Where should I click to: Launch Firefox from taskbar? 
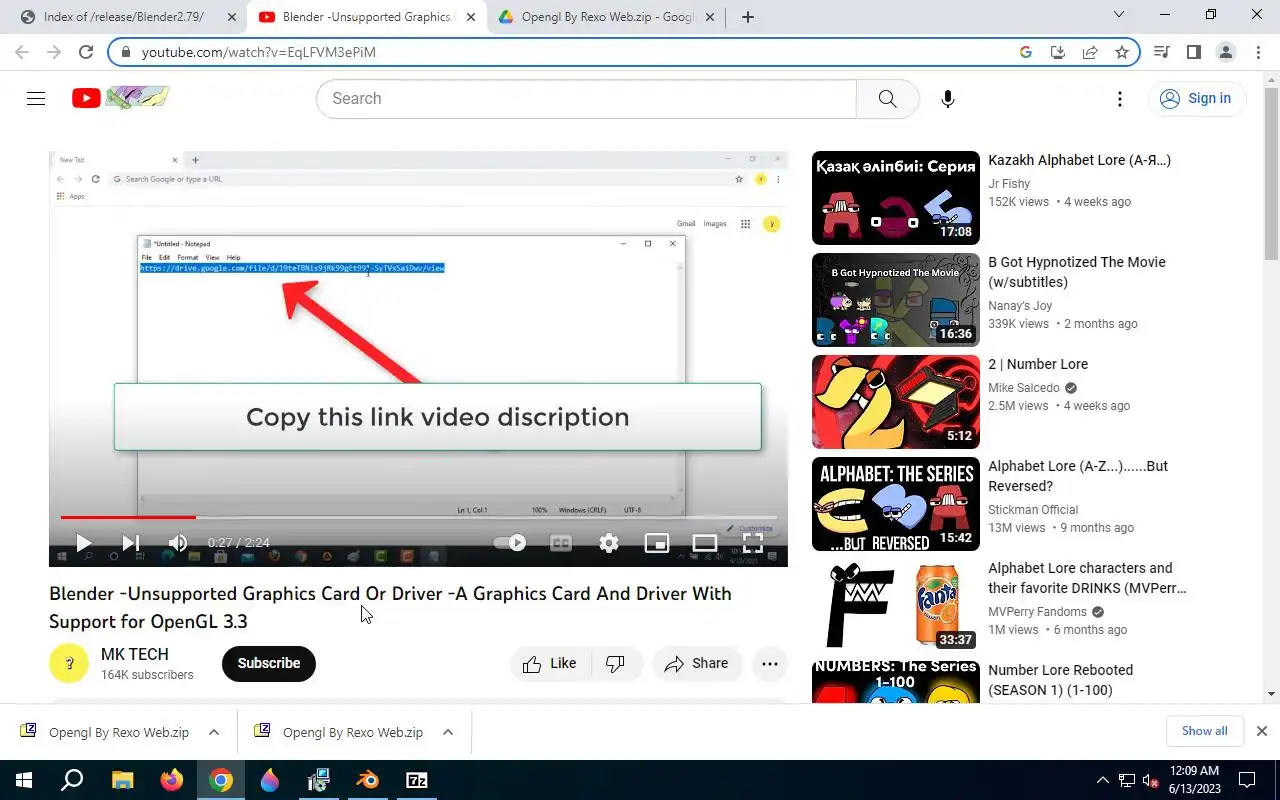[172, 780]
